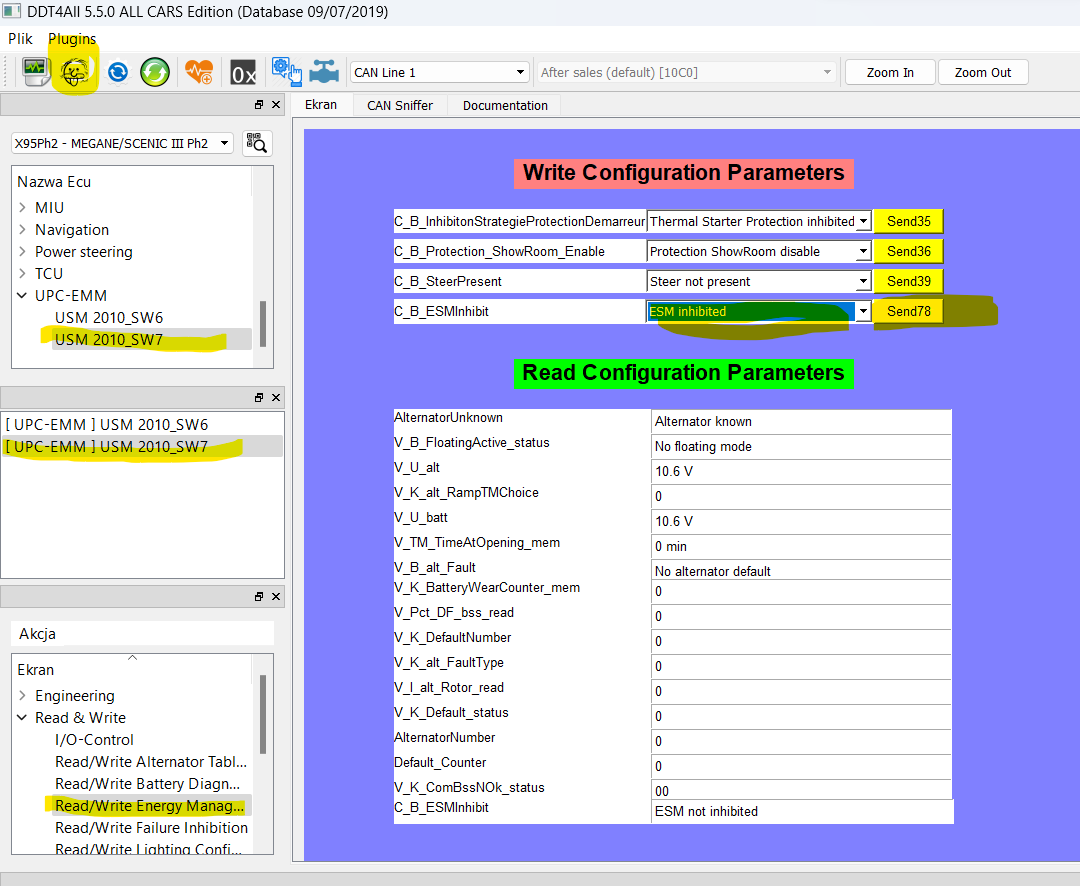Open the orange heart diagnostic icon
The image size is (1080, 886).
point(199,72)
